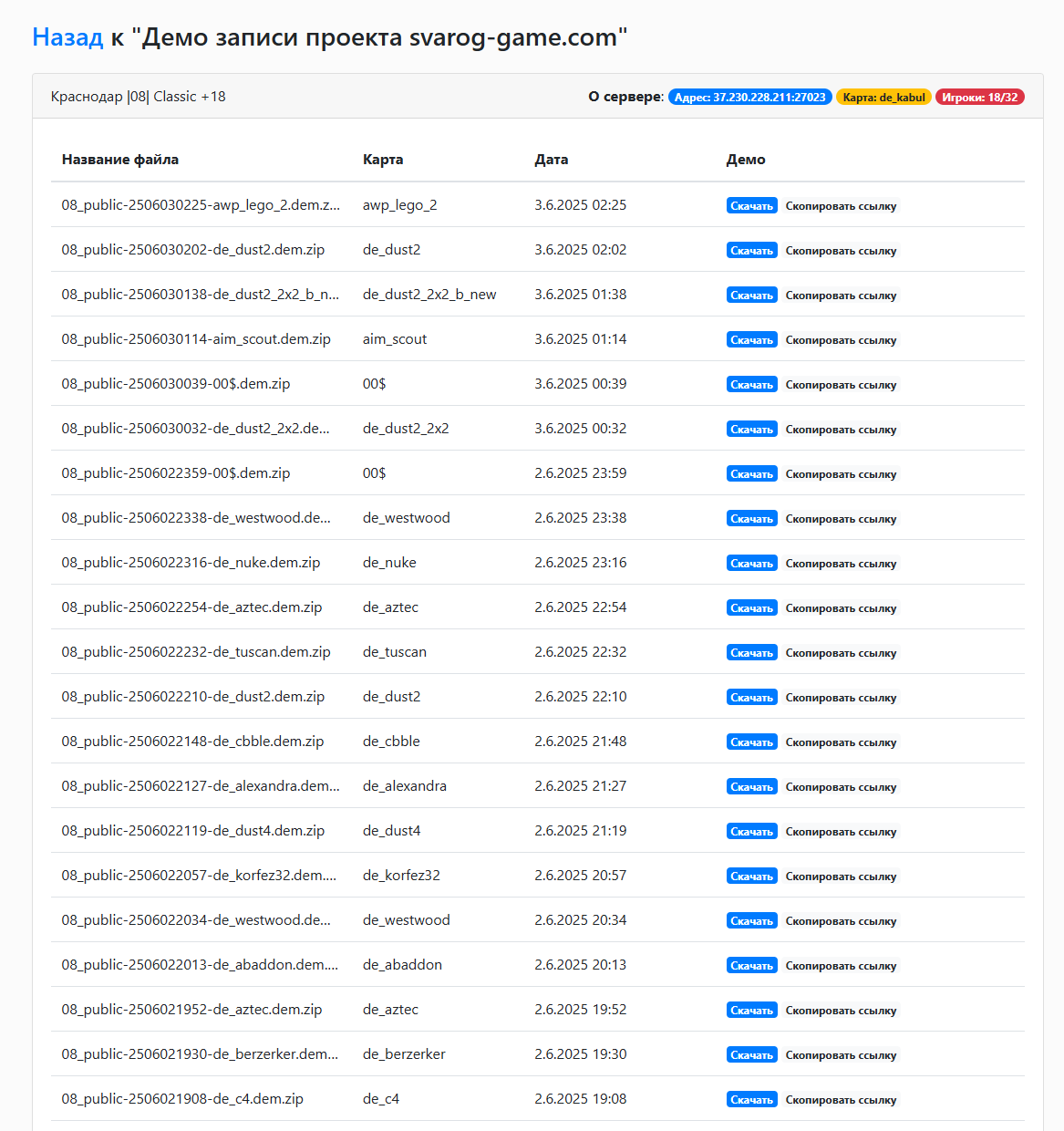Select filename 08_public-2506022316-de_nuke.dem.zip
The width and height of the screenshot is (1064, 1131).
coord(191,563)
